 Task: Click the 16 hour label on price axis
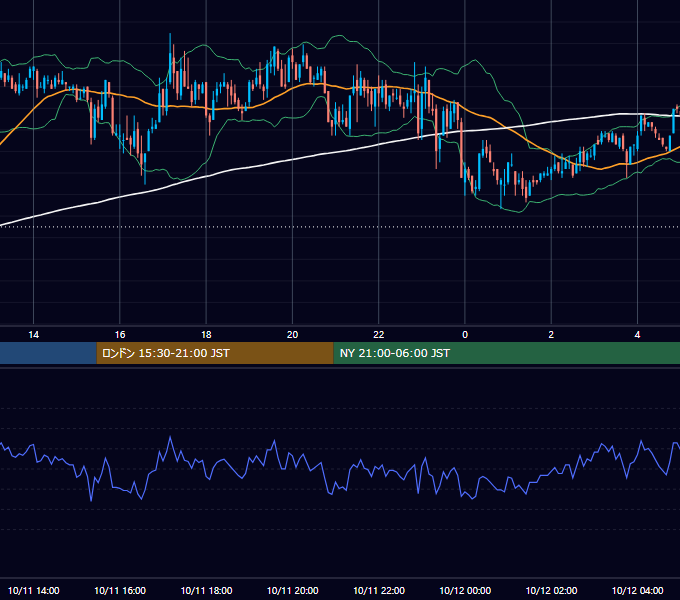120,335
